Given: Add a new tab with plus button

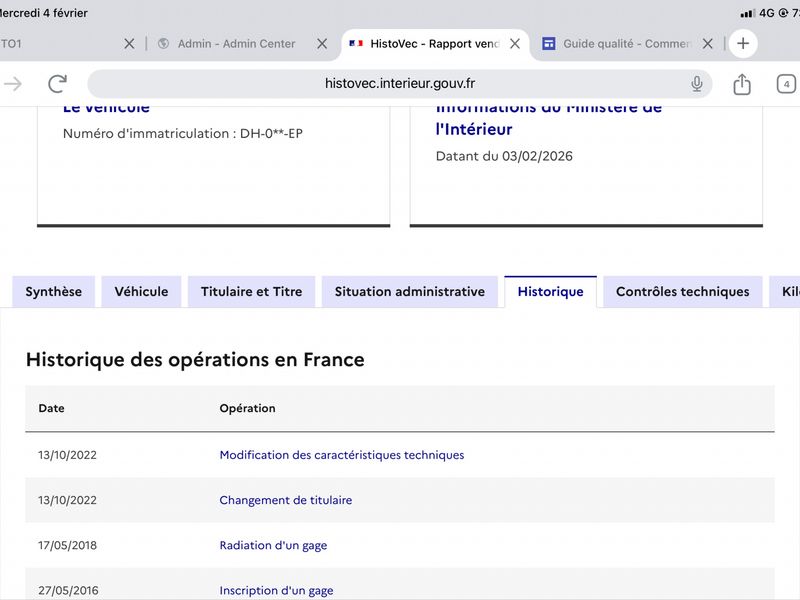Looking at the screenshot, I should pyautogui.click(x=742, y=44).
